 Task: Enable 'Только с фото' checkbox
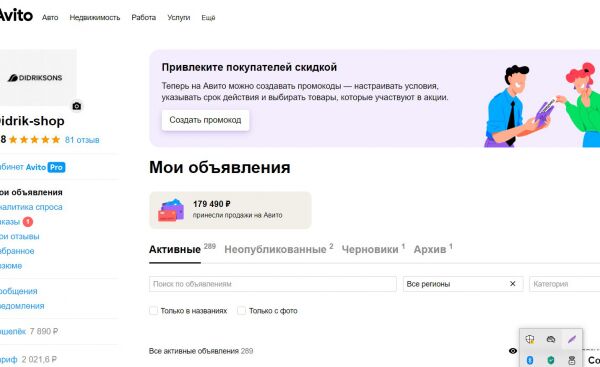pos(241,310)
